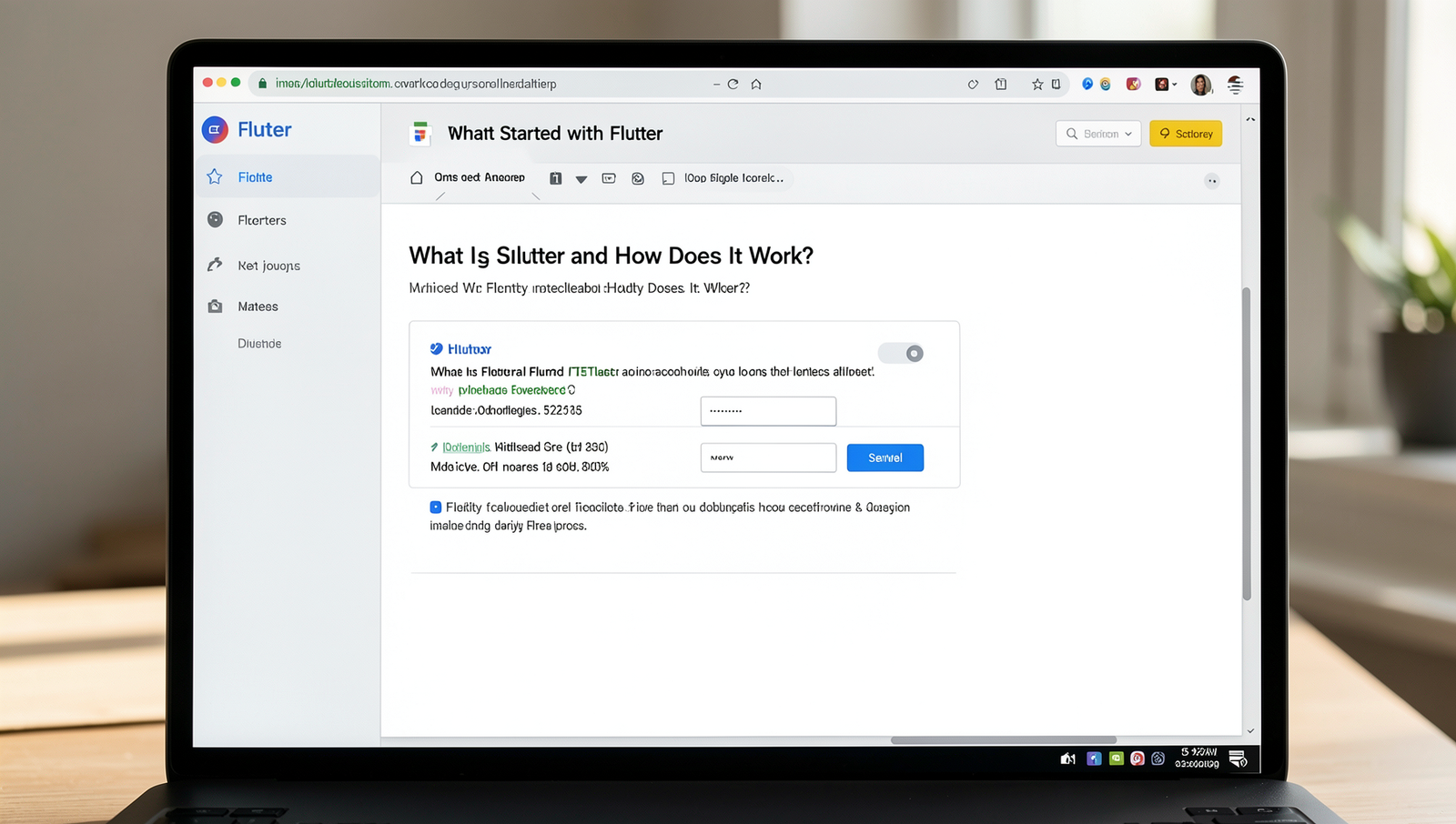Viewport: 1456px width, 824px height.
Task: Click the yellow-teal round extension icon
Action: (1106, 85)
